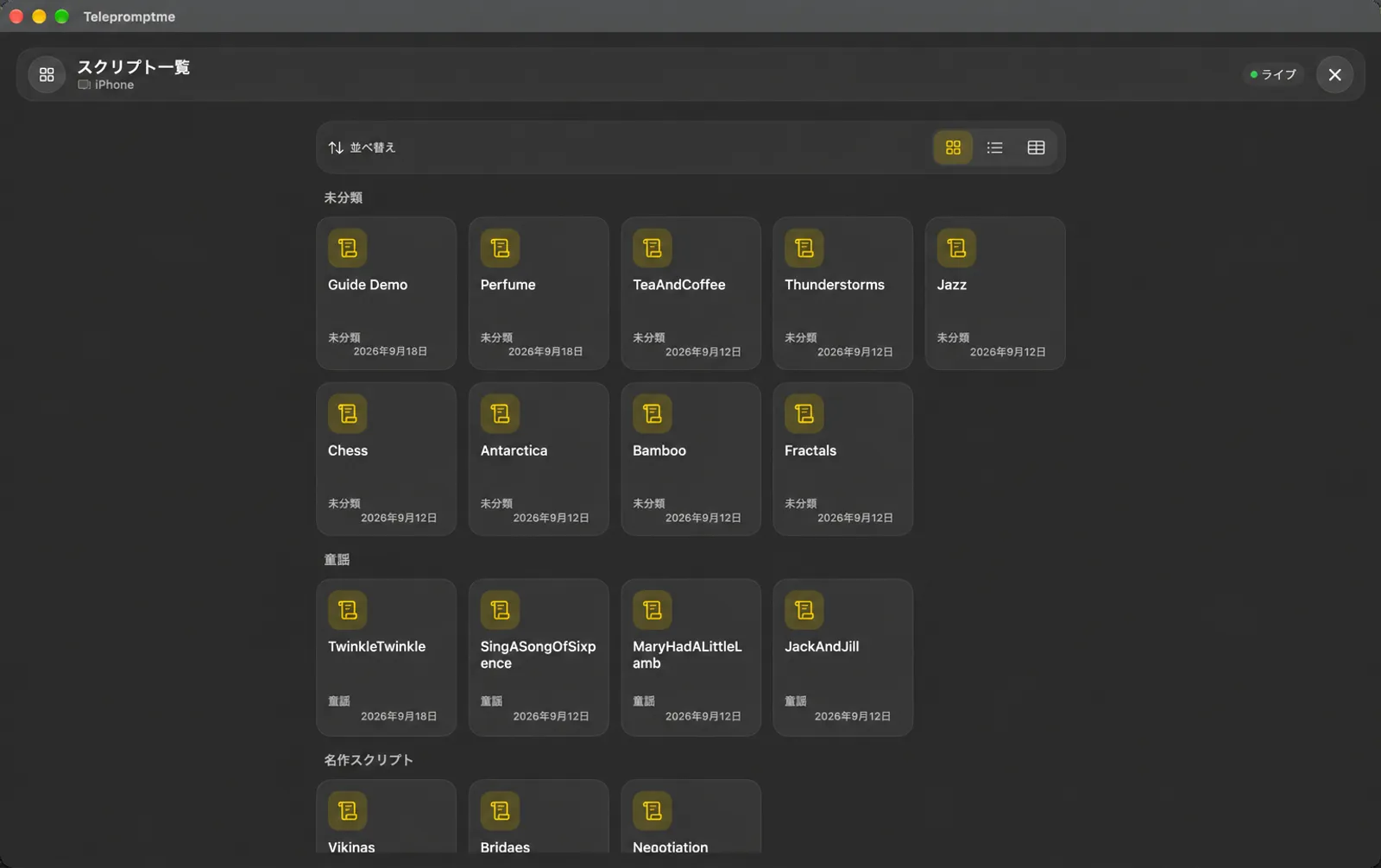Screen dimensions: 1381x868
Task: Open the Perfume script title
Action: click(x=508, y=285)
